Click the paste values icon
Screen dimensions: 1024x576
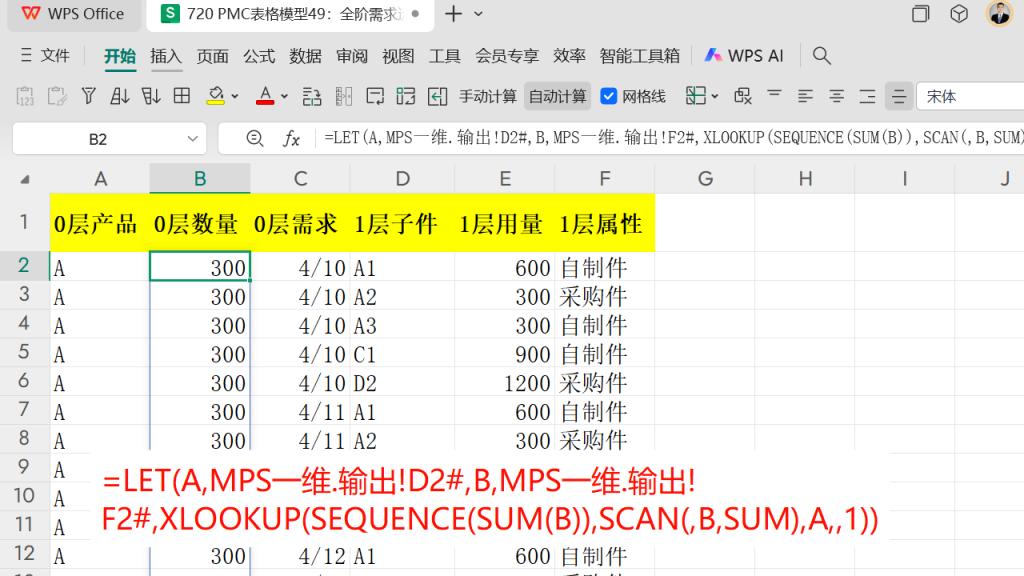tap(25, 97)
